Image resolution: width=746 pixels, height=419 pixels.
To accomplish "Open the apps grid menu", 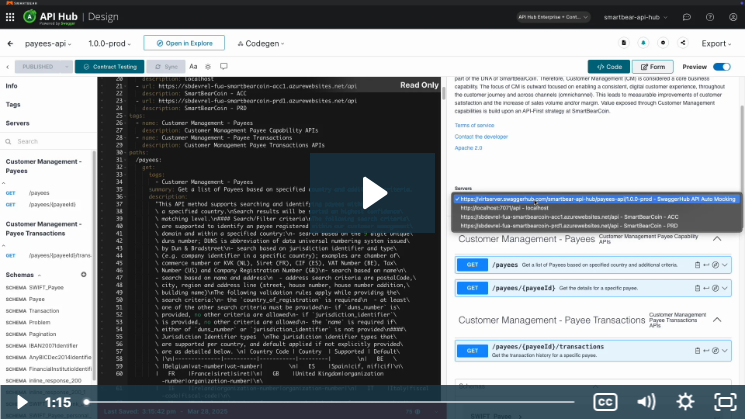I will coord(10,17).
